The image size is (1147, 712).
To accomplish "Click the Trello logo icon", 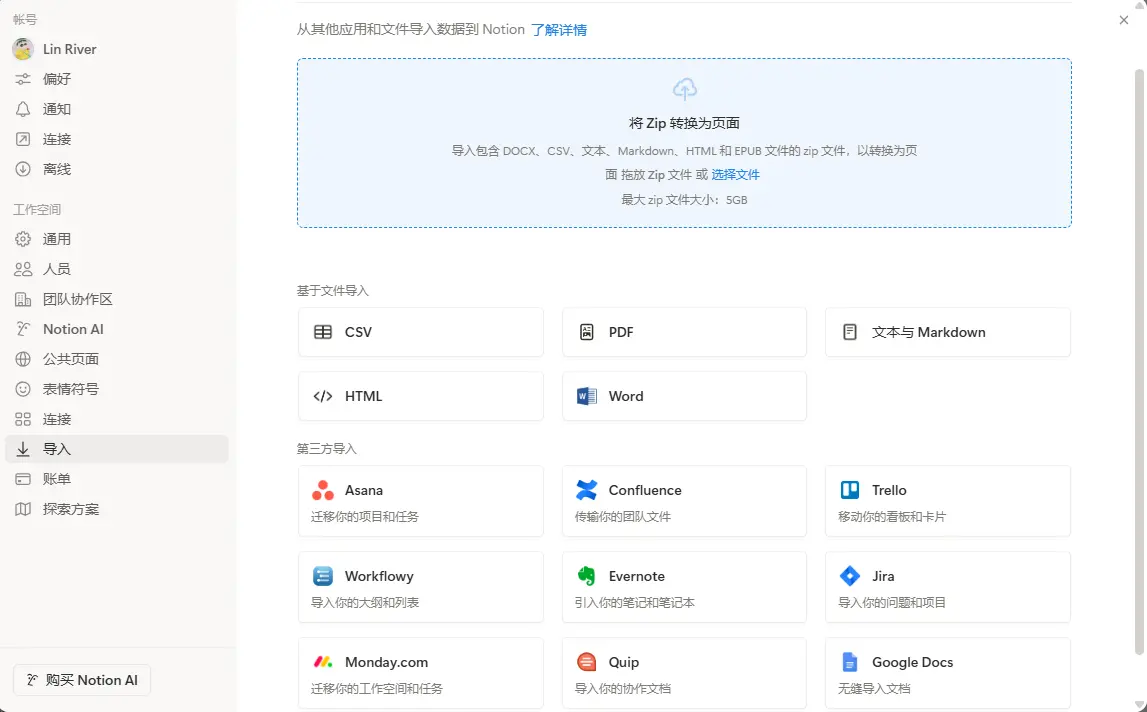I will point(850,490).
